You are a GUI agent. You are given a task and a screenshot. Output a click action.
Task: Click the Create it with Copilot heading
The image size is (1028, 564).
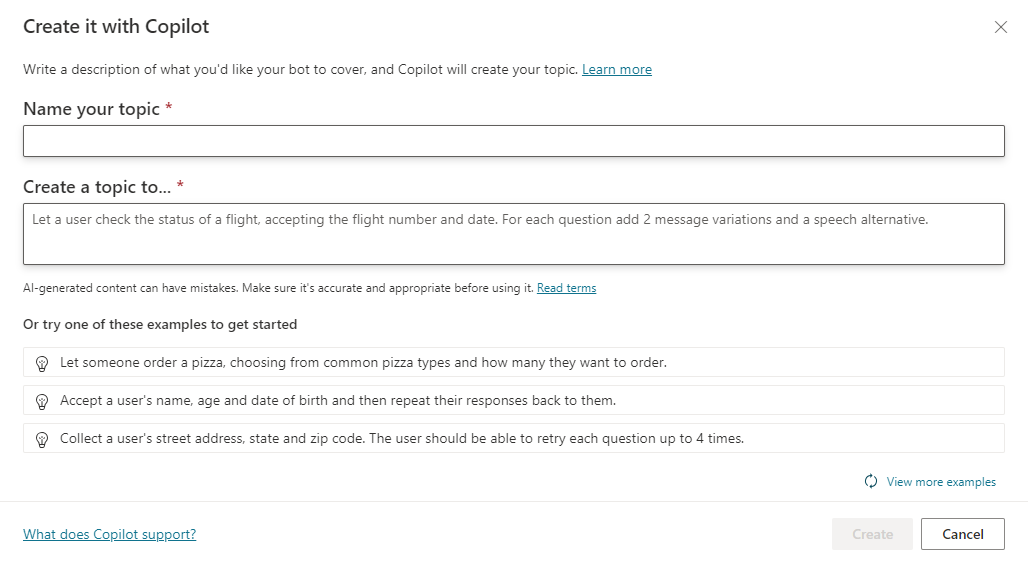tap(116, 27)
